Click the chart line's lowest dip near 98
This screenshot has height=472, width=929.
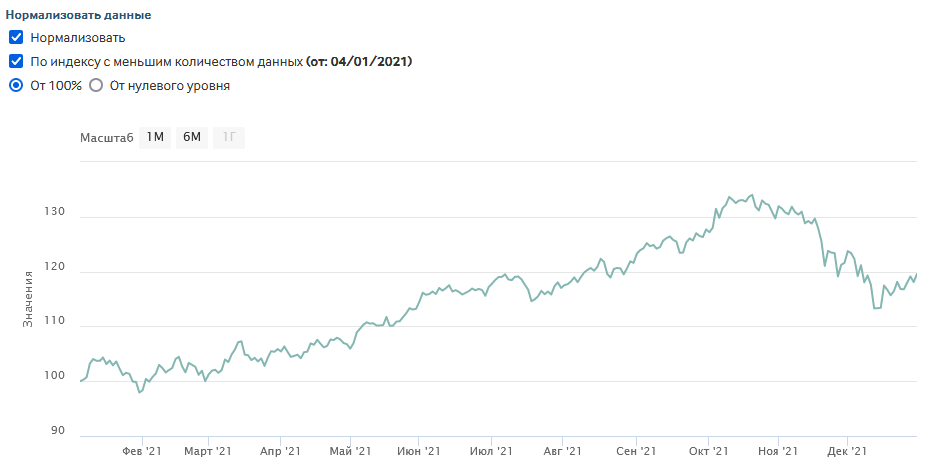pos(140,392)
